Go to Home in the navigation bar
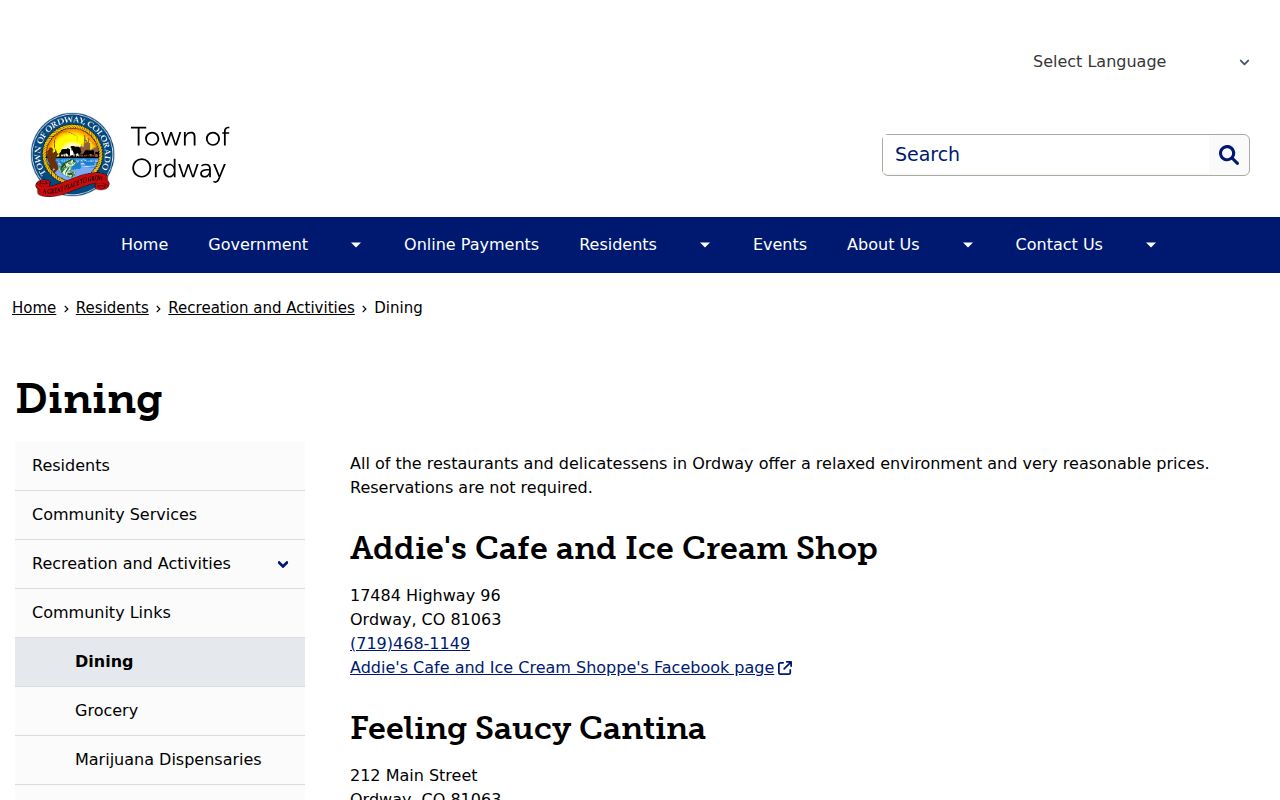This screenshot has height=800, width=1280. tap(145, 245)
